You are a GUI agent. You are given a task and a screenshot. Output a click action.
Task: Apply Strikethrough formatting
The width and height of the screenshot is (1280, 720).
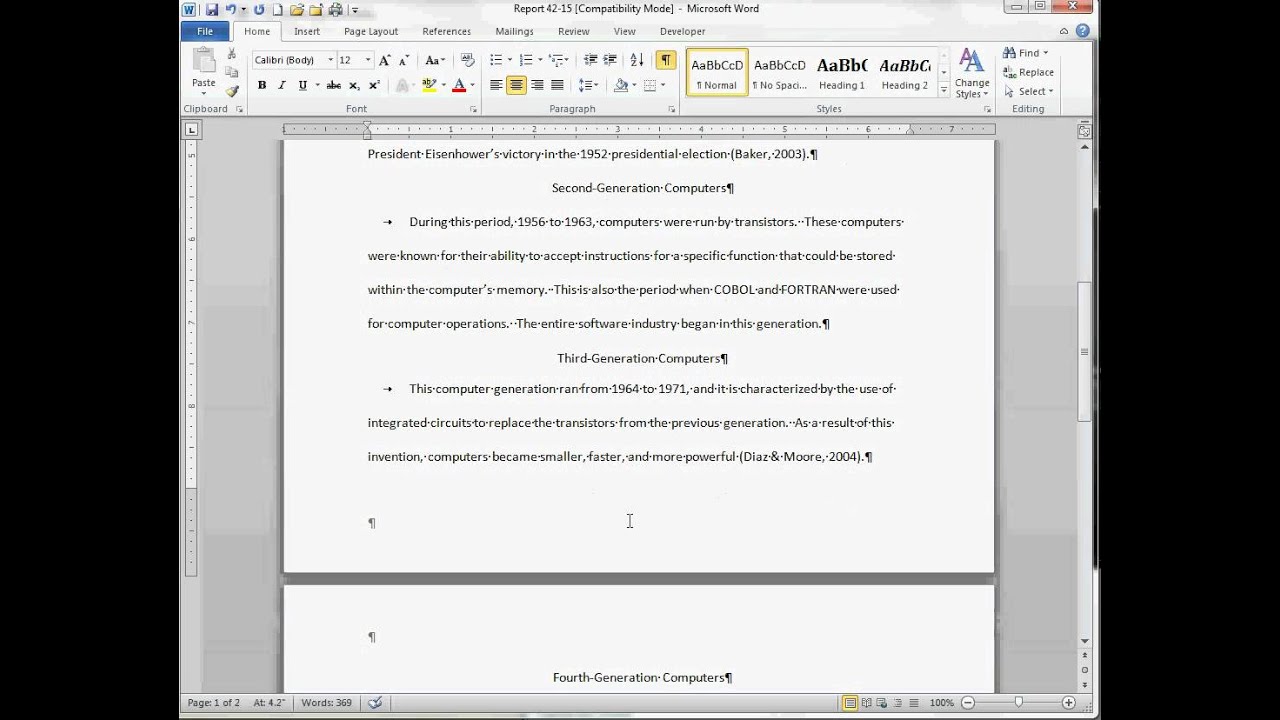(334, 85)
